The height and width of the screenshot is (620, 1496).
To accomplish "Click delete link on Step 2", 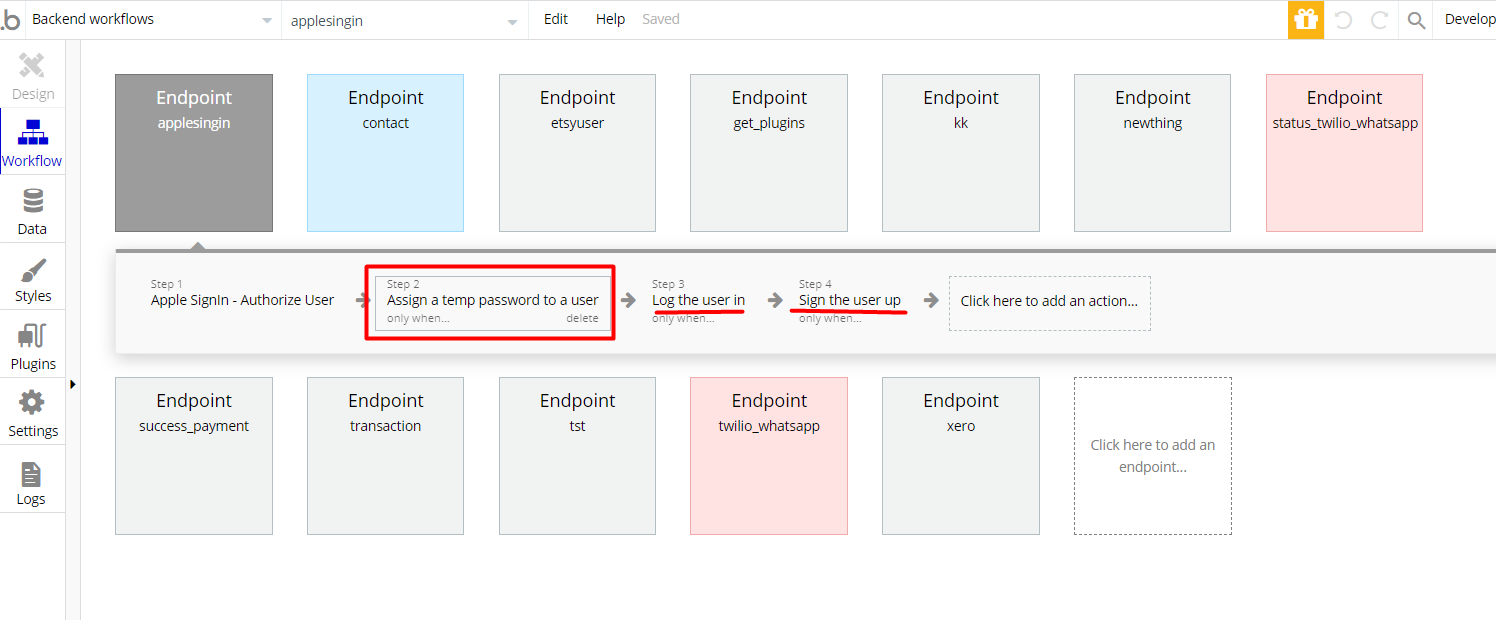I will (582, 319).
